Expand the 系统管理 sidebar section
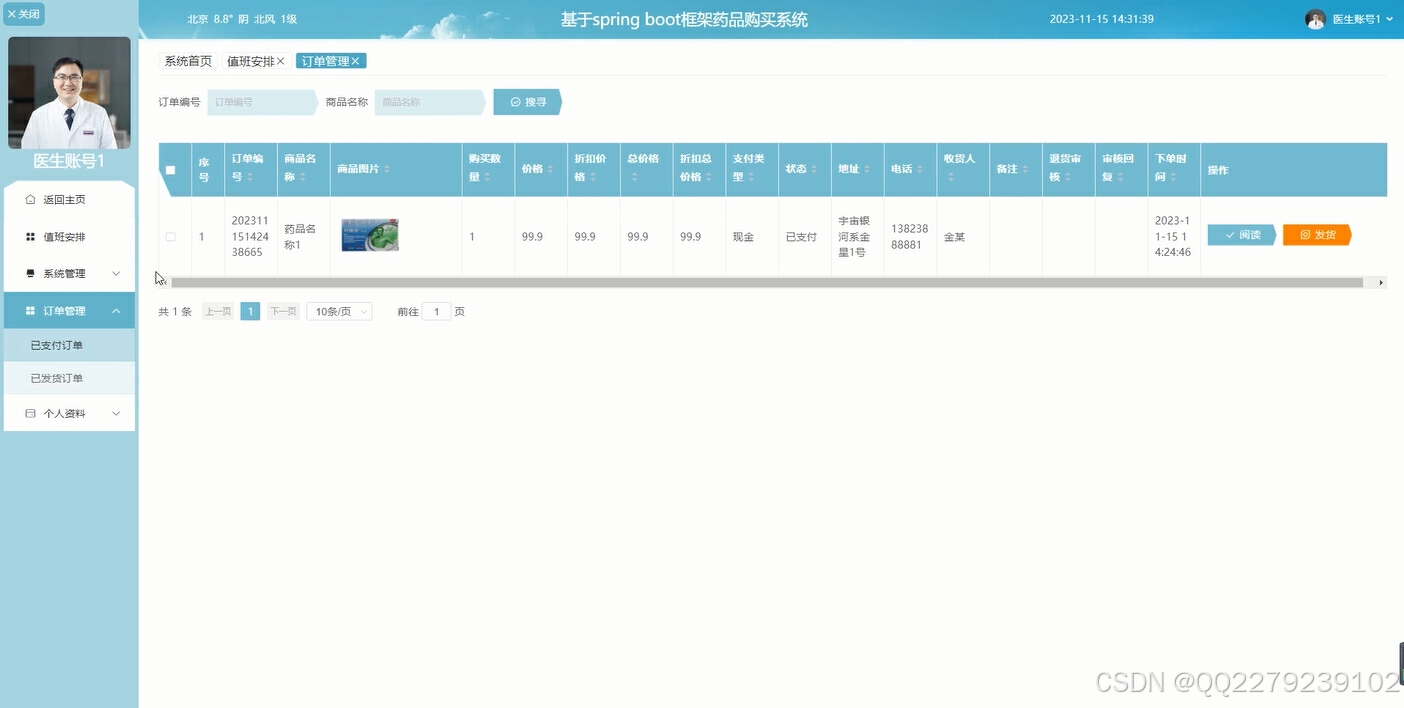The height and width of the screenshot is (708, 1404). (69, 273)
